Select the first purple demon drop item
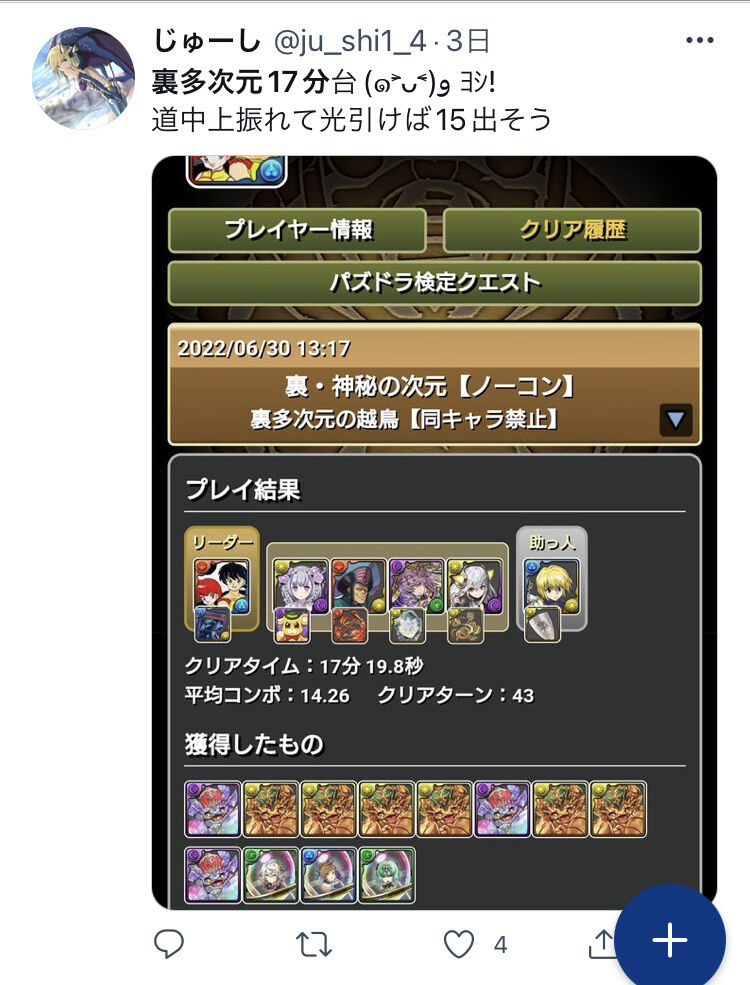The height and width of the screenshot is (985, 750). click(x=213, y=809)
